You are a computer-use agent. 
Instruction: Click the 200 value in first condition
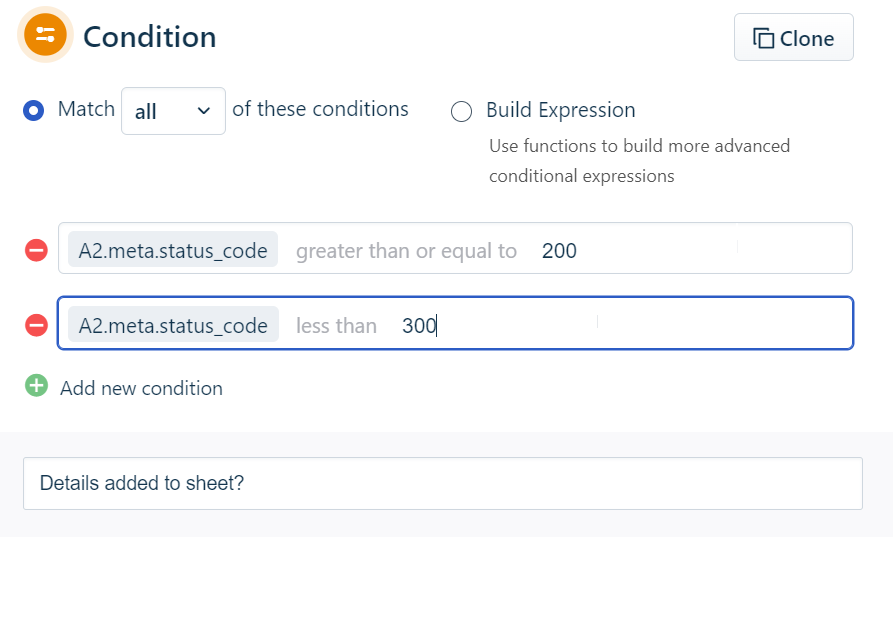(559, 251)
